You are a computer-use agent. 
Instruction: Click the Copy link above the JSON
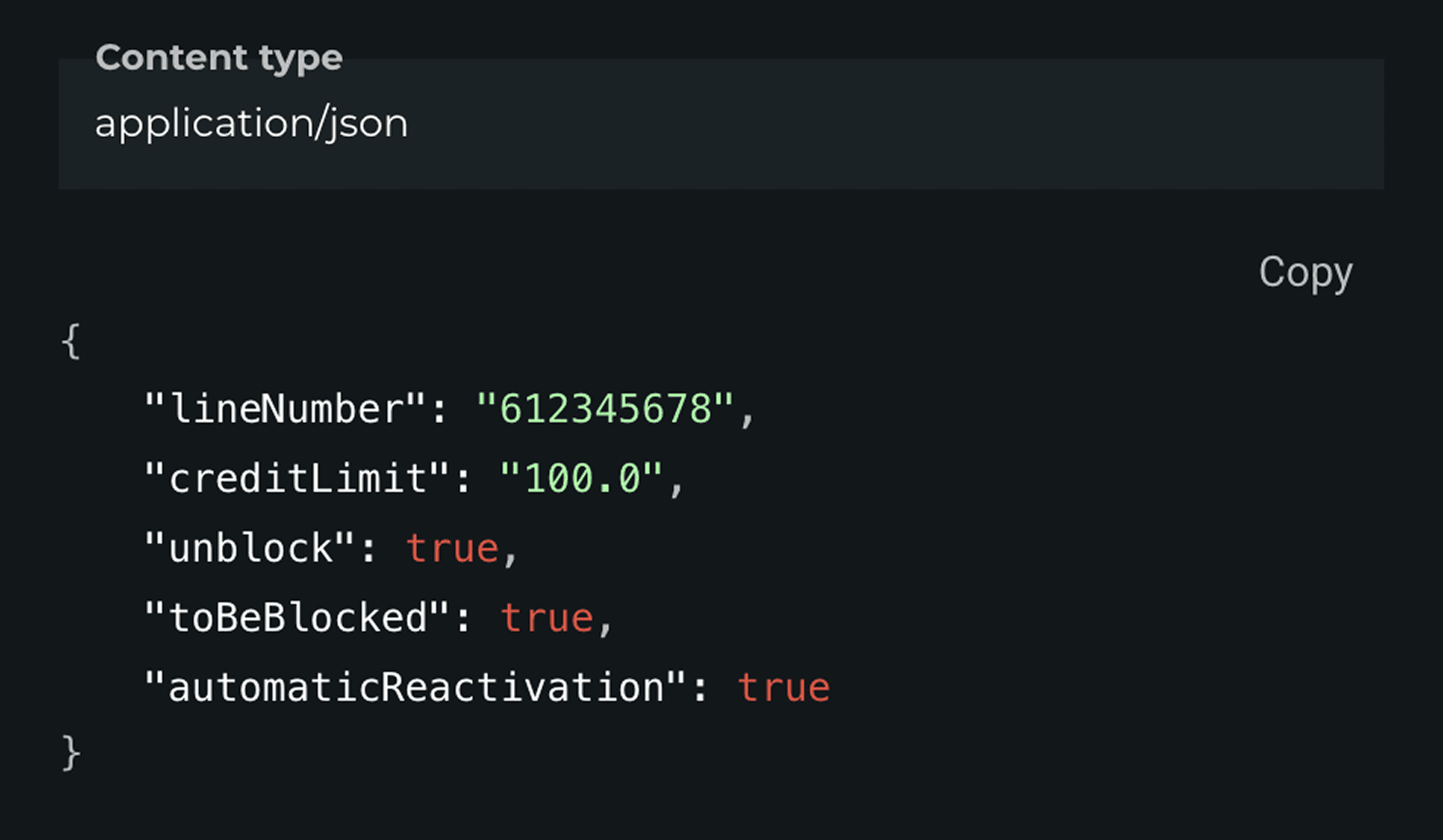pyautogui.click(x=1306, y=272)
